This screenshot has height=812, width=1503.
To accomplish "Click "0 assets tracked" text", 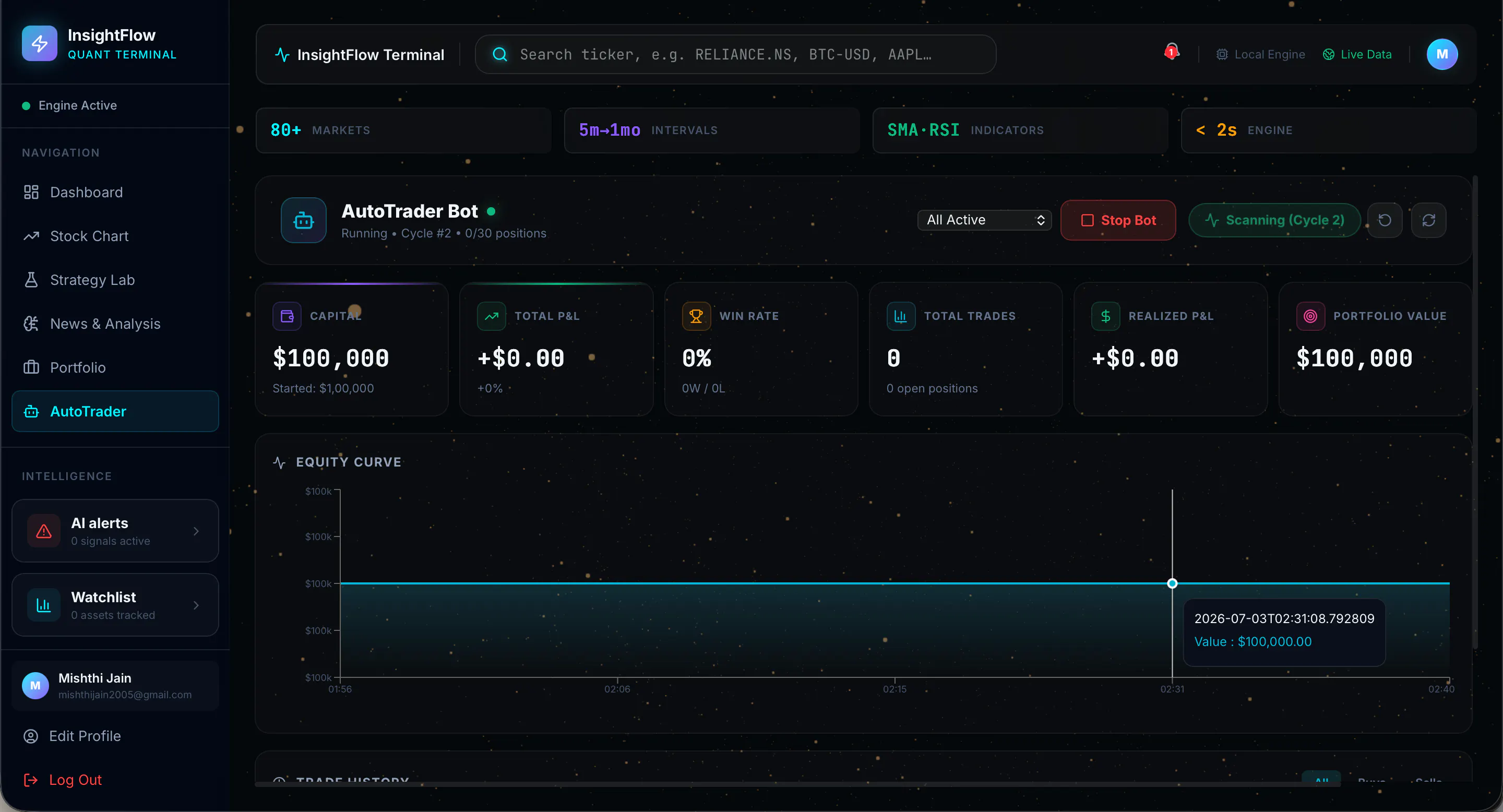I will tap(113, 615).
